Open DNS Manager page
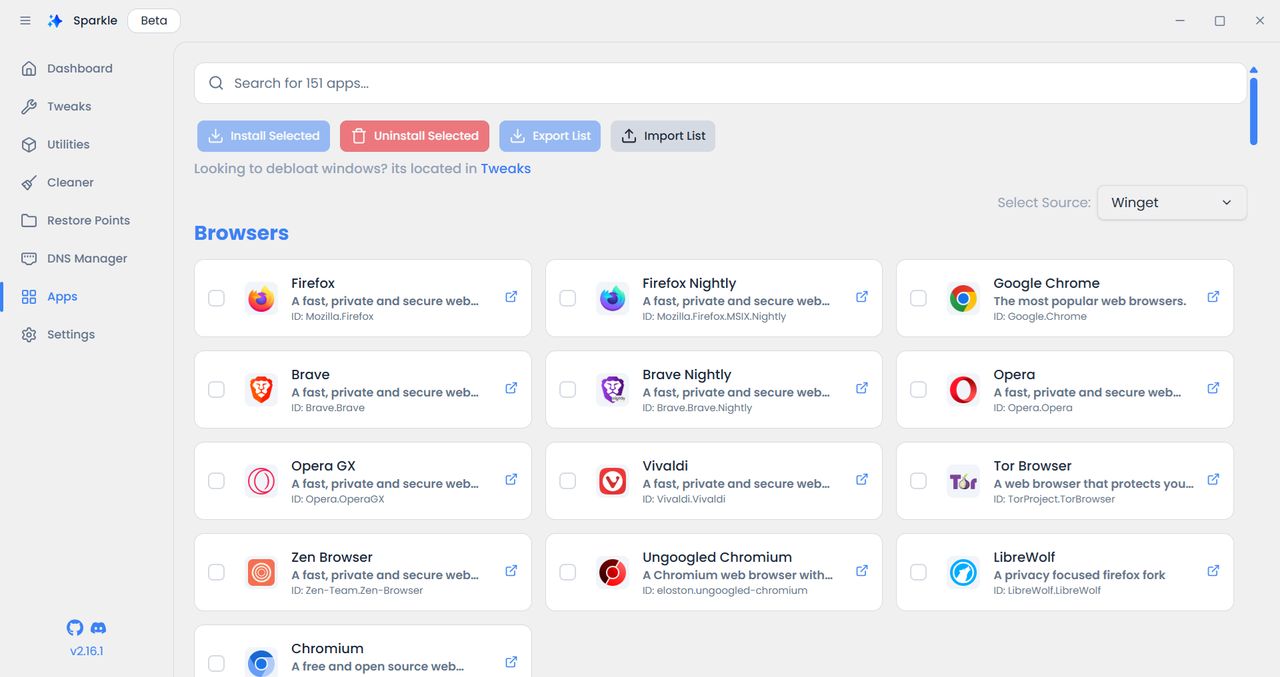1280x677 pixels. [87, 259]
